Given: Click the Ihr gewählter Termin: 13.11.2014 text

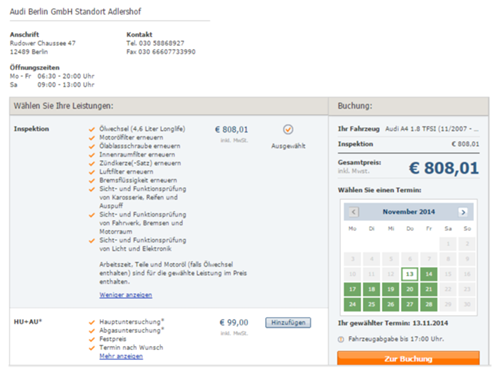Looking at the screenshot, I should tap(393, 323).
